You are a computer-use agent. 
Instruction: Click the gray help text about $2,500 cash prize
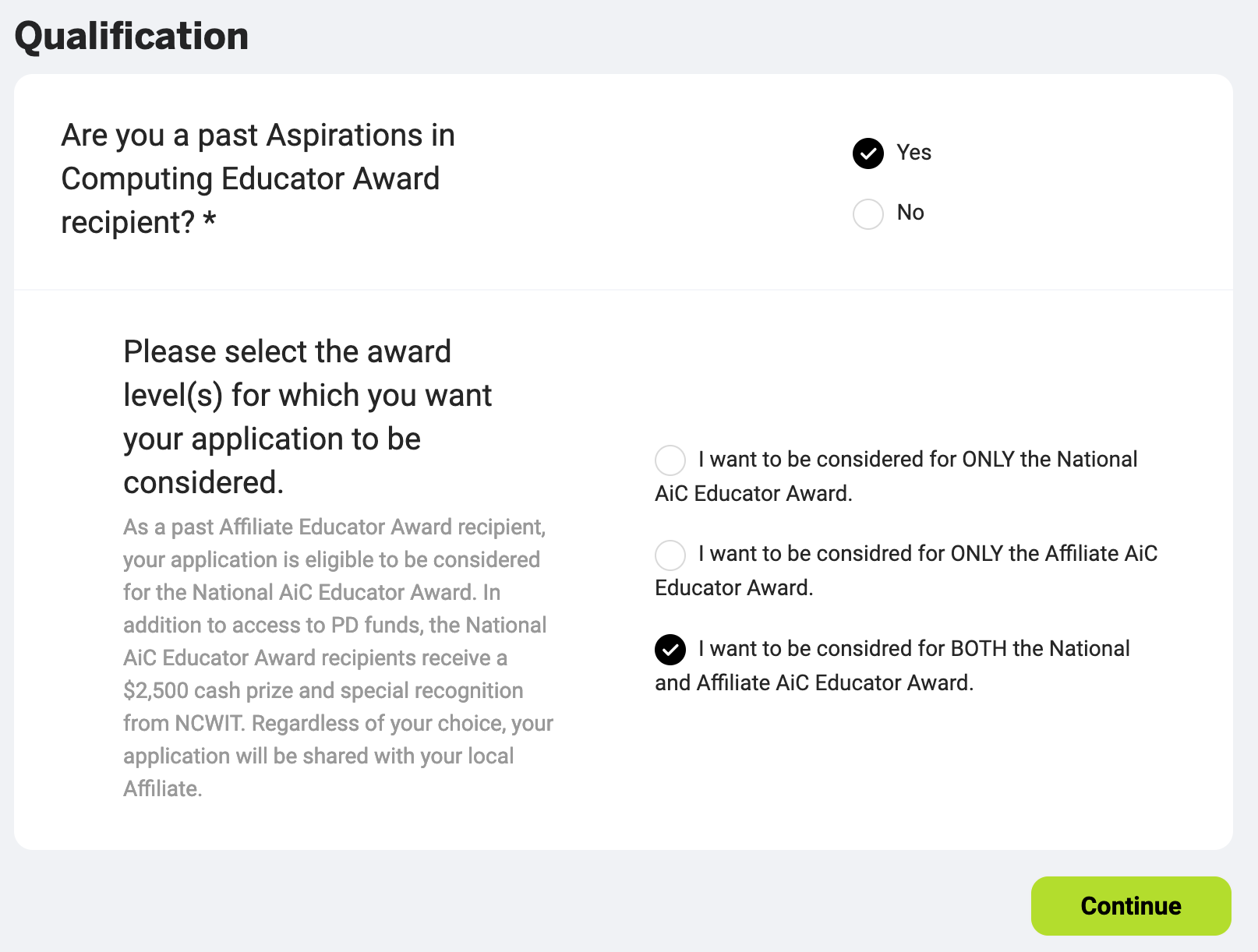point(338,658)
